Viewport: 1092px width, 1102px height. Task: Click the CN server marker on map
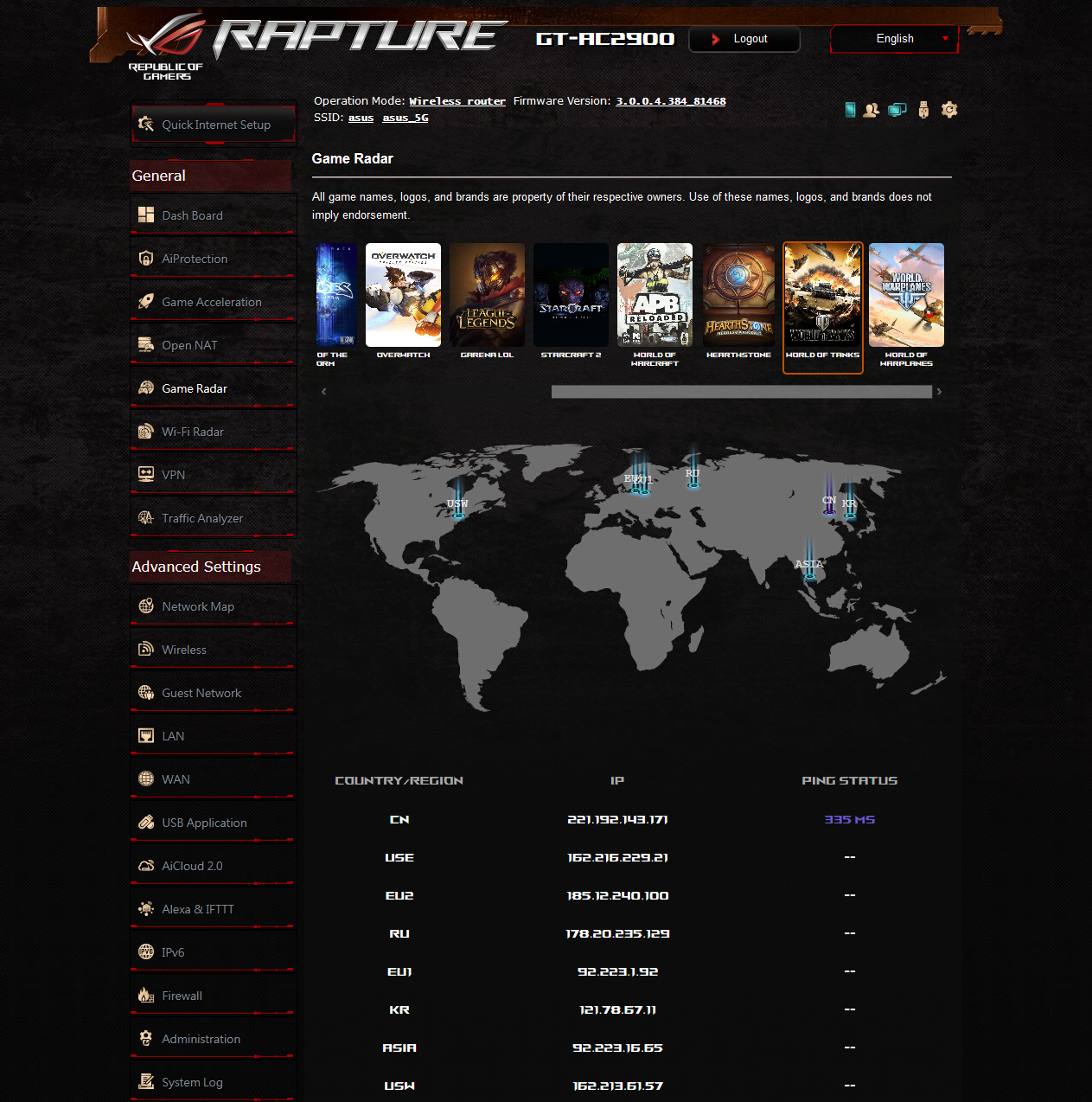(829, 502)
